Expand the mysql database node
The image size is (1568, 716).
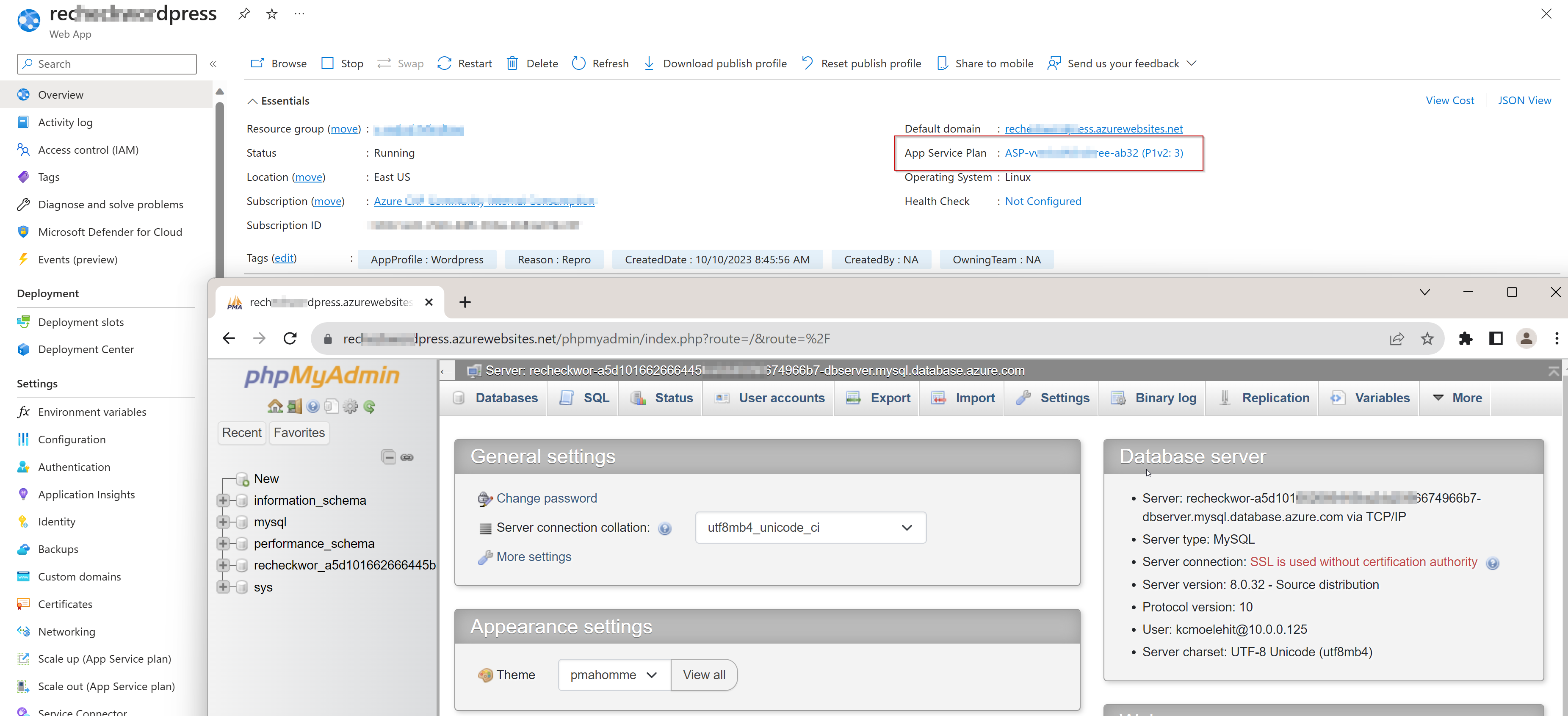point(223,522)
